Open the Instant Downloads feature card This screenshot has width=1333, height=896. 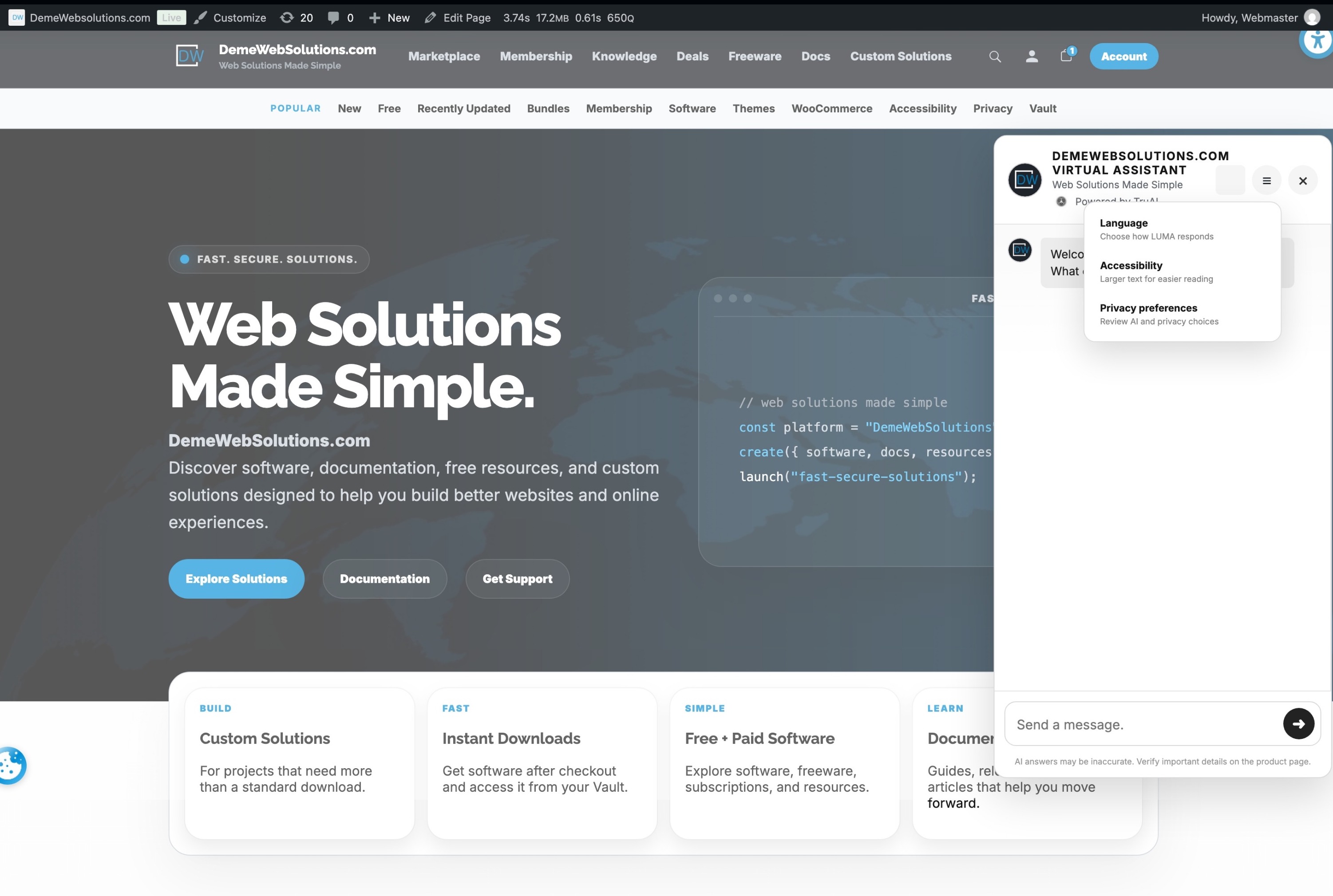[x=542, y=763]
